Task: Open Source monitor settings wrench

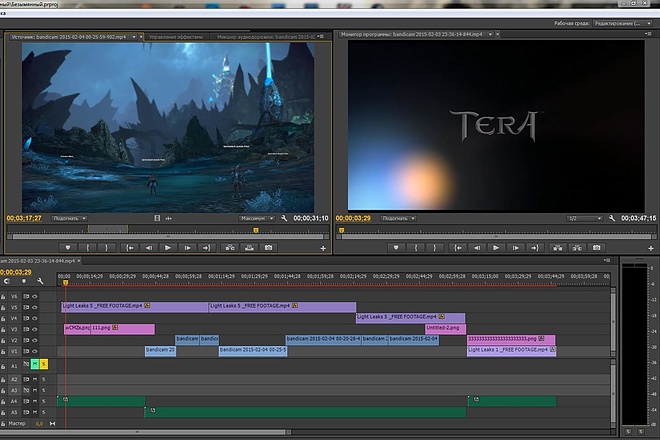Action: click(284, 218)
